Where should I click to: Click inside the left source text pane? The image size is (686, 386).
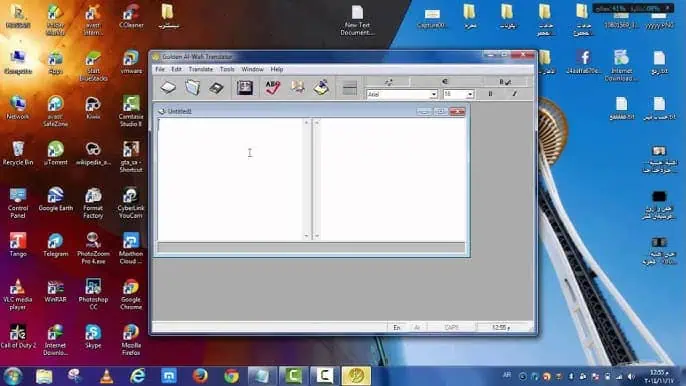[x=230, y=179]
